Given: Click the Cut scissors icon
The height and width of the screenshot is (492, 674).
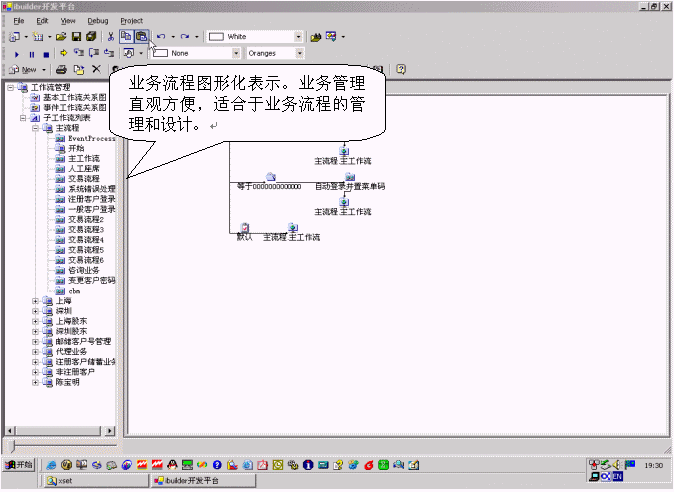Looking at the screenshot, I should tap(111, 37).
